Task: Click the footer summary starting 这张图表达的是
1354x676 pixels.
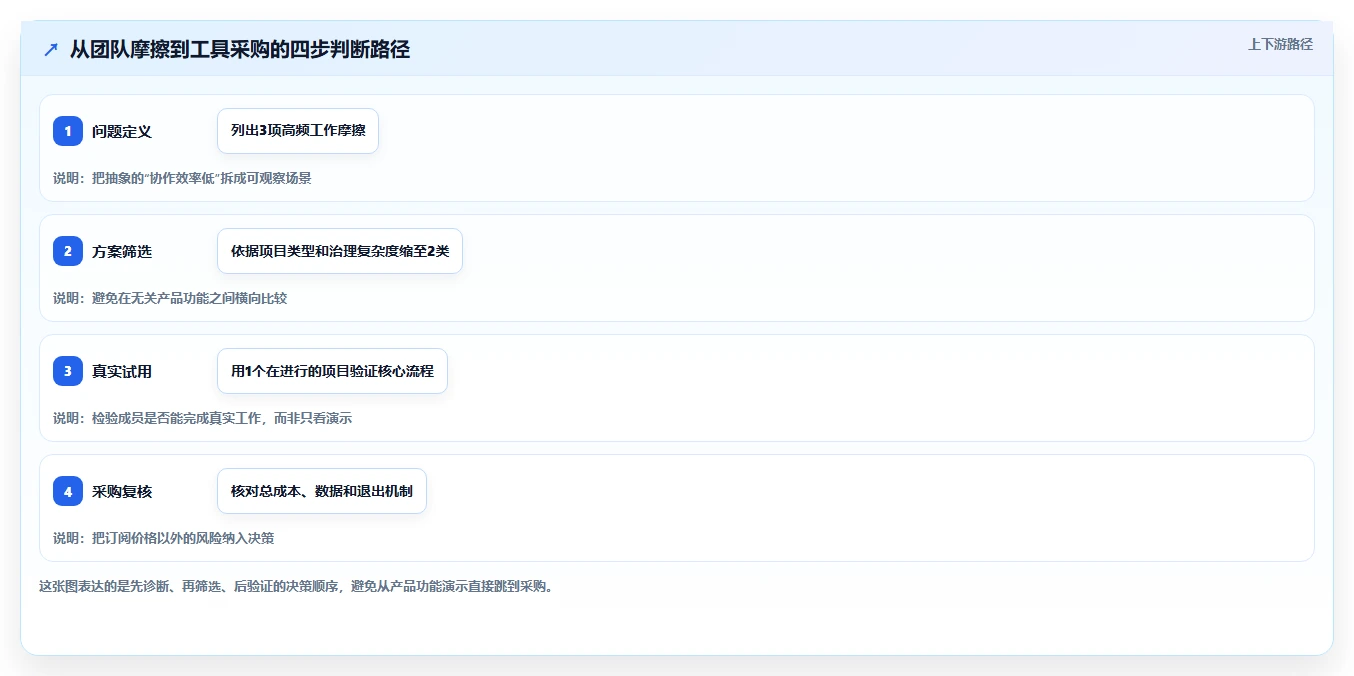Action: (x=296, y=586)
